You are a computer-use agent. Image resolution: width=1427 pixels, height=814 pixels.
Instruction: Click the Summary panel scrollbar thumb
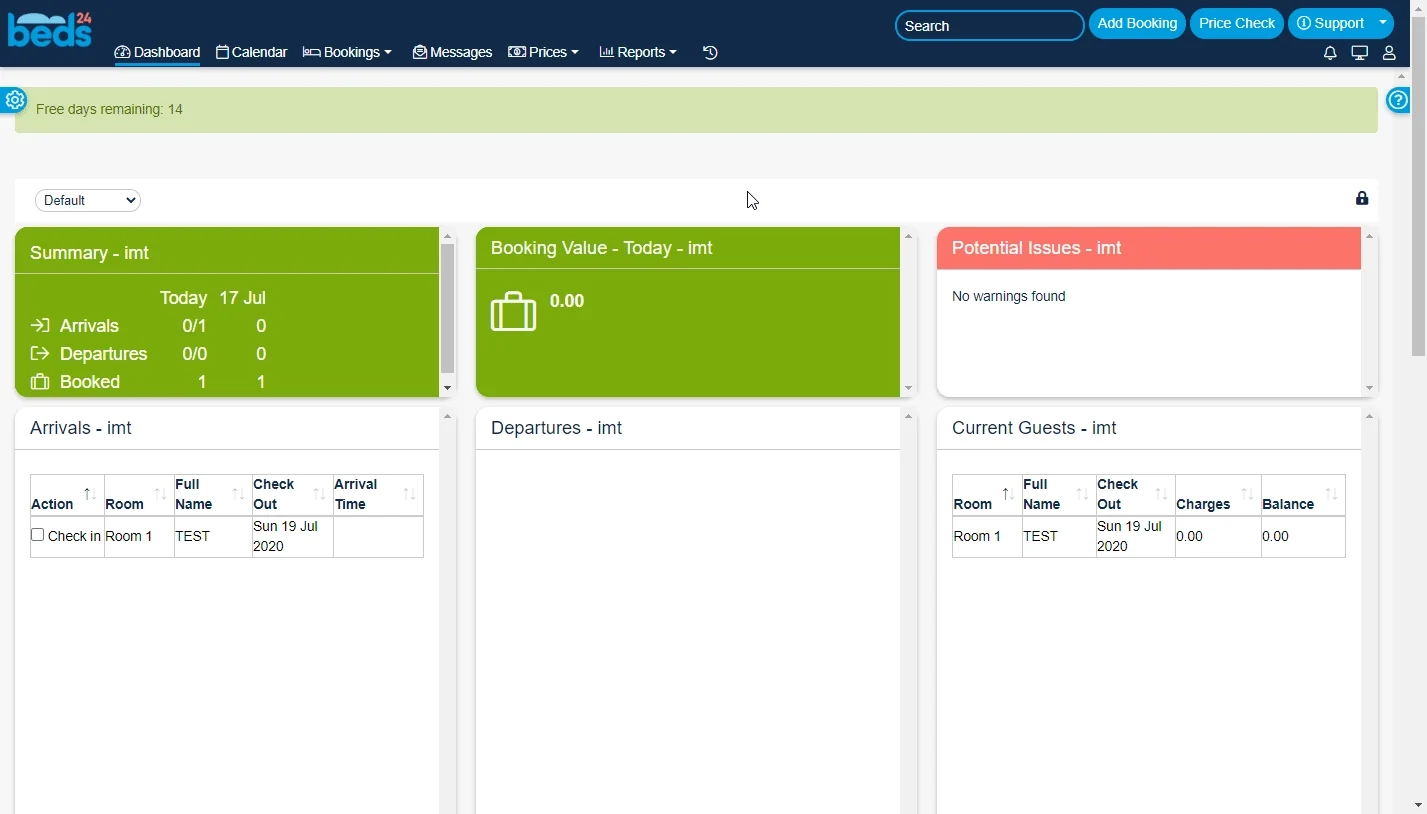tap(447, 308)
